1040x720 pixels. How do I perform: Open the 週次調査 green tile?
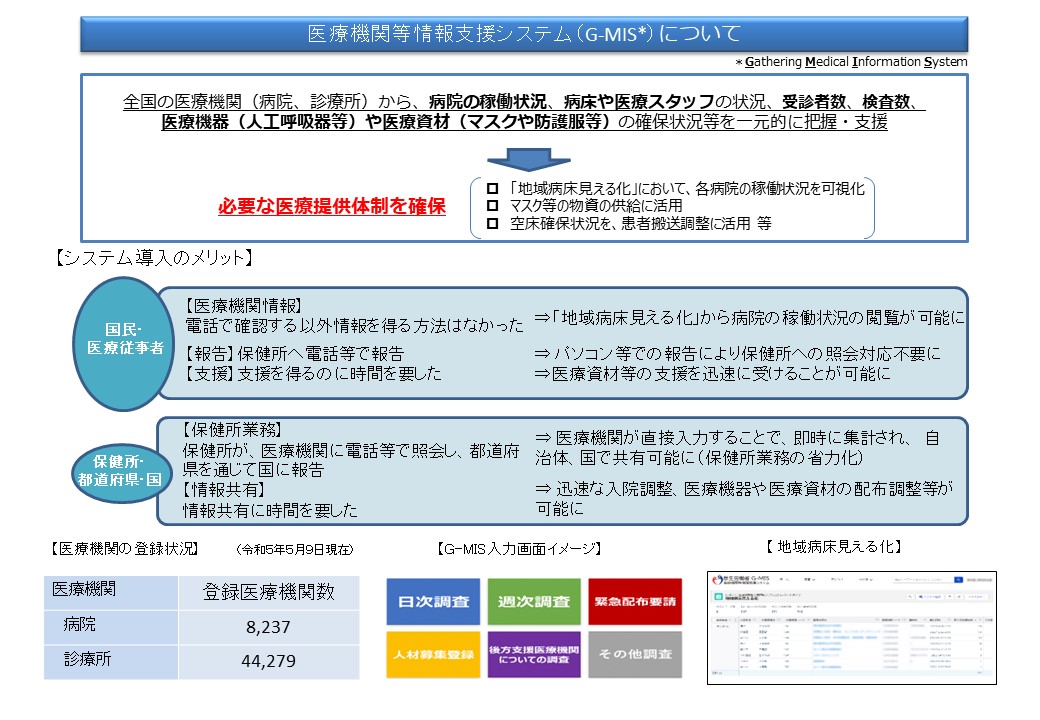click(x=533, y=602)
